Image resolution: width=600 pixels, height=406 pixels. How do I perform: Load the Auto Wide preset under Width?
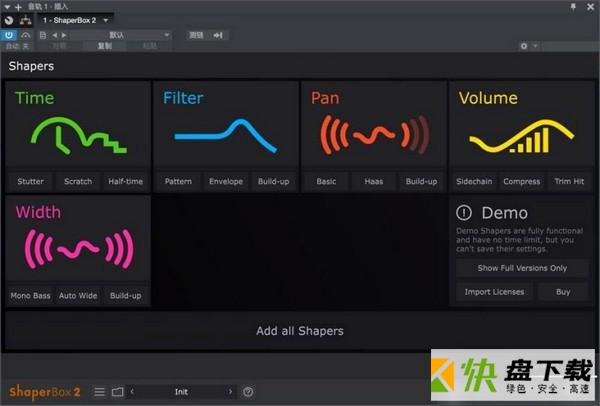click(78, 295)
